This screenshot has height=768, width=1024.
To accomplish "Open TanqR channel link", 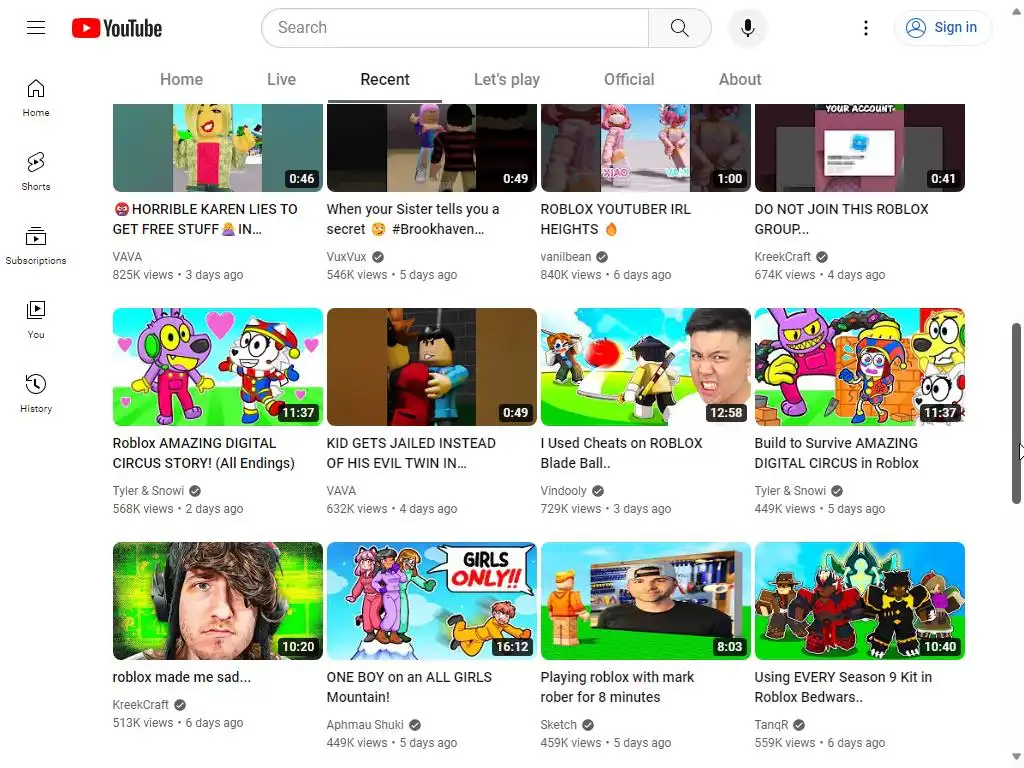I will pos(771,725).
